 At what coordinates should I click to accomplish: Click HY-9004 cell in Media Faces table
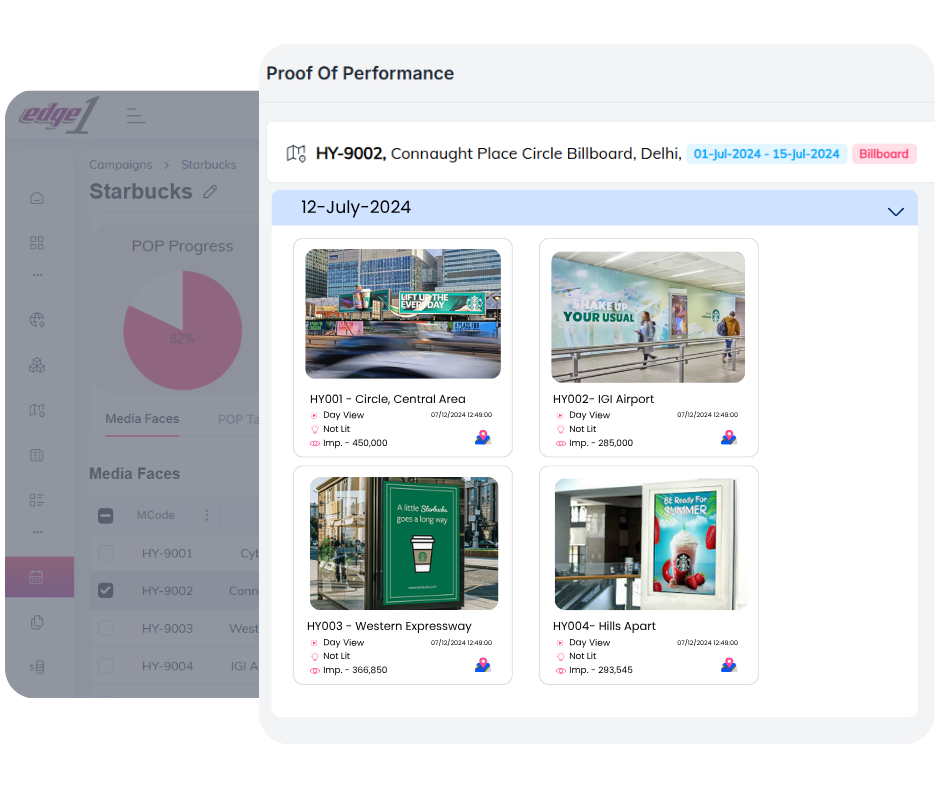(167, 666)
